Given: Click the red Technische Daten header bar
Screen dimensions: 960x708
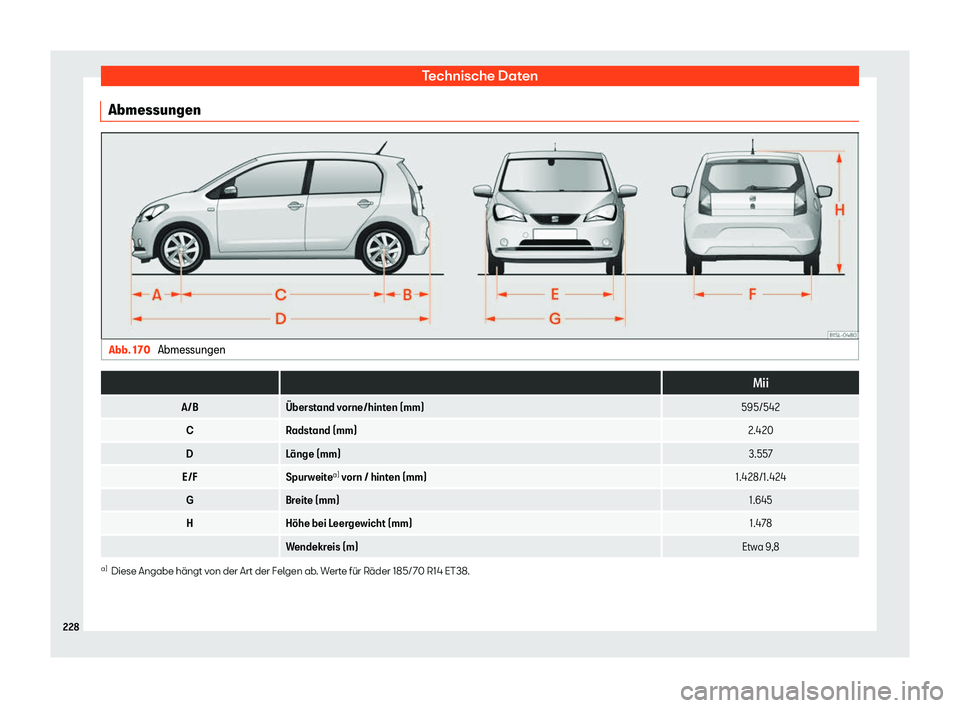Looking at the screenshot, I should point(479,76).
